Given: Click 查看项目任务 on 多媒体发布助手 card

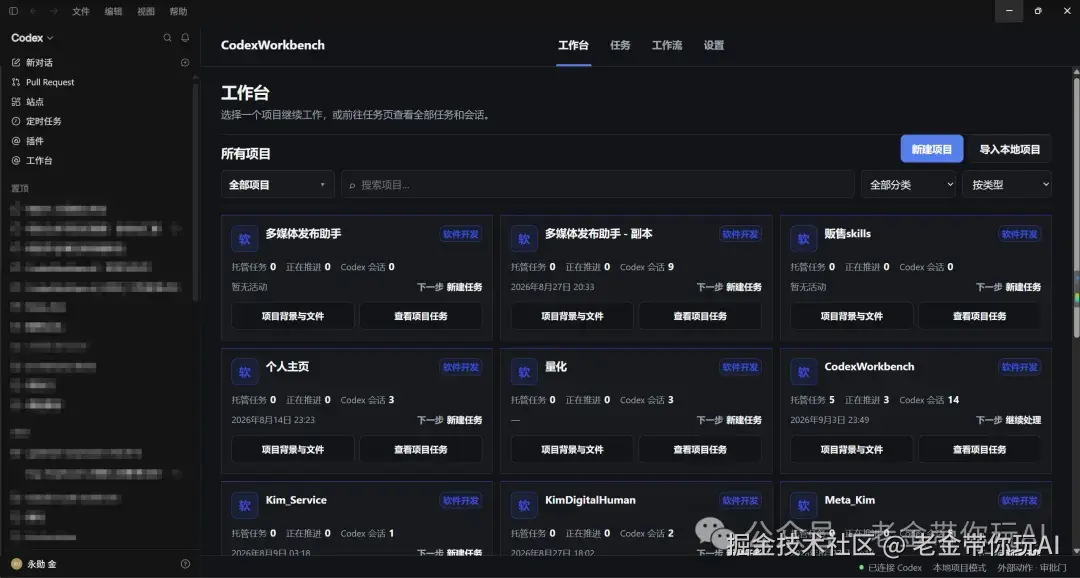Looking at the screenshot, I should [421, 316].
